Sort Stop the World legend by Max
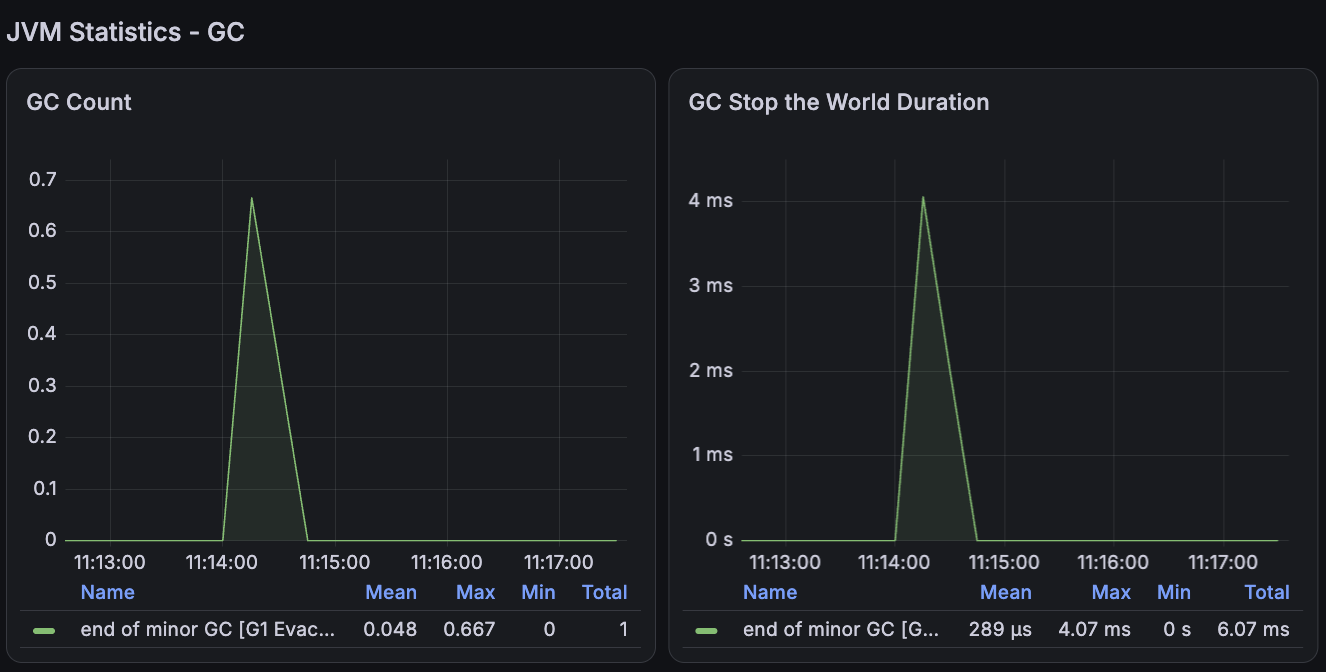Image resolution: width=1326 pixels, height=672 pixels. 1111,592
